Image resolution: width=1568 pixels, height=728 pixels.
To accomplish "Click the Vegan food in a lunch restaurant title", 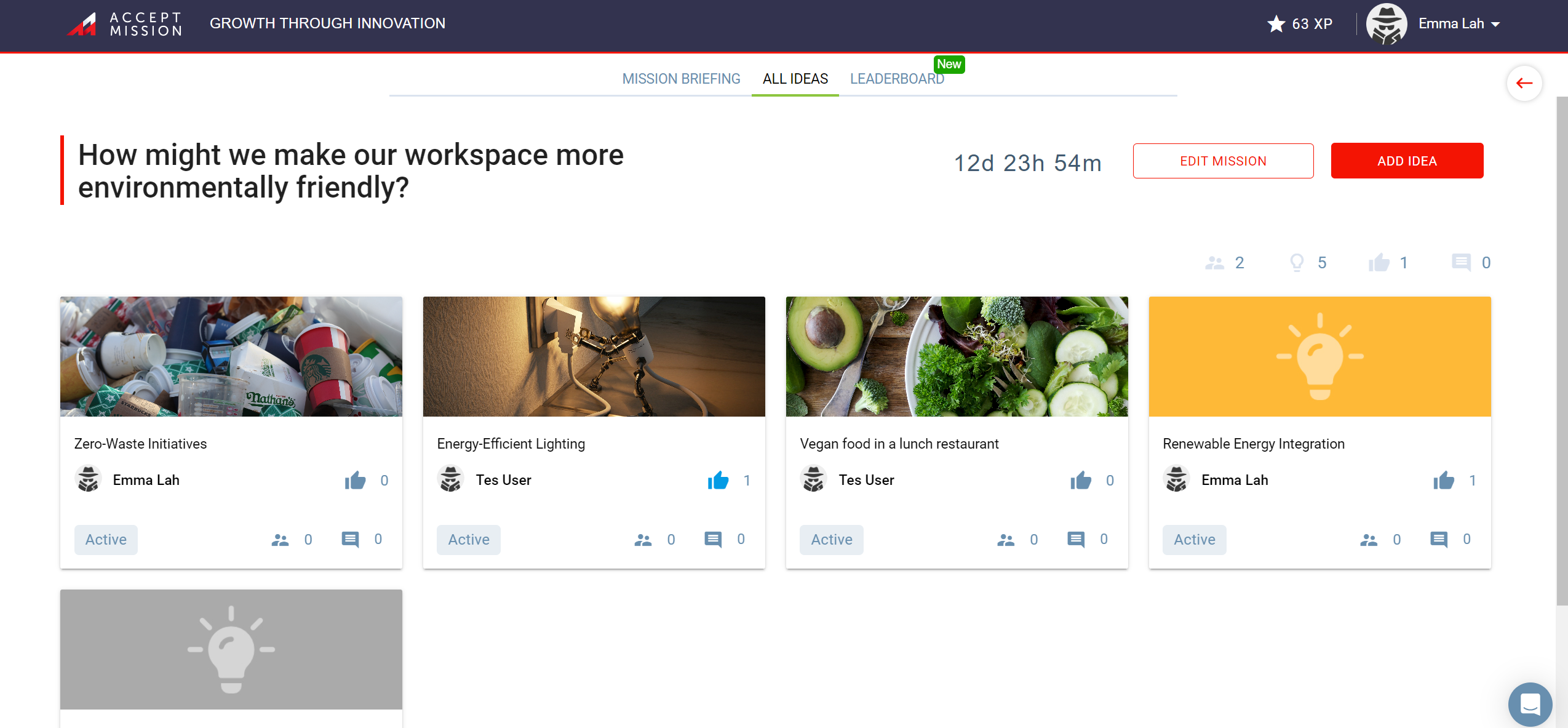I will pyautogui.click(x=899, y=444).
